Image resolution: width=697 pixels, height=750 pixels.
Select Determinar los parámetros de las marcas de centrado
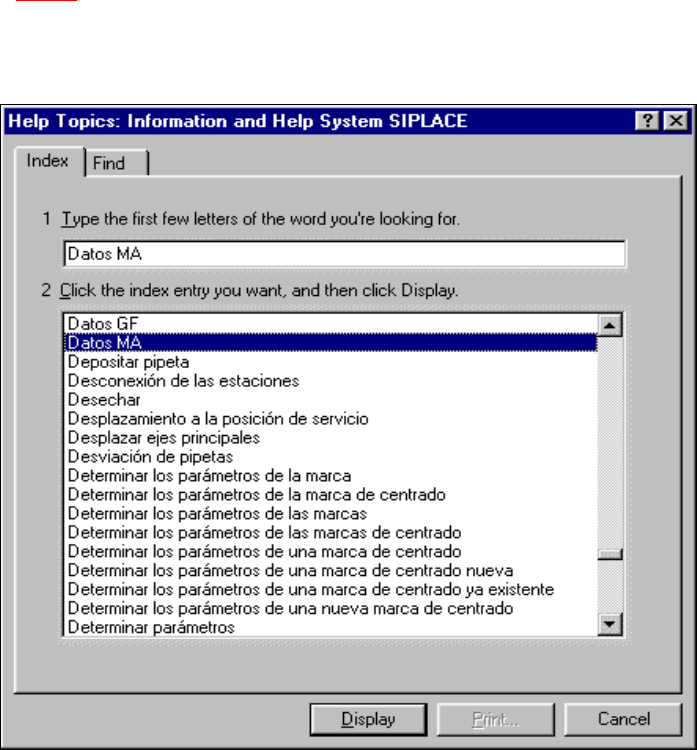tap(331, 532)
